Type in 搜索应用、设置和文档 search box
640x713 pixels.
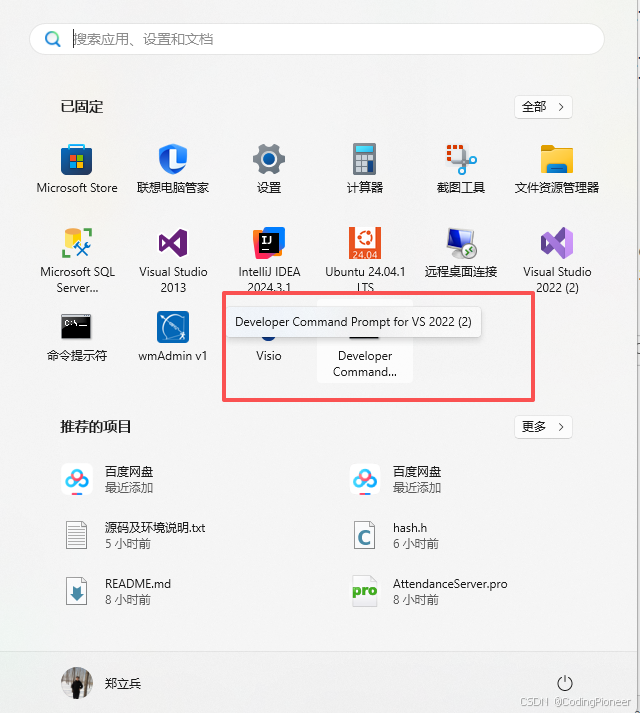[317, 39]
